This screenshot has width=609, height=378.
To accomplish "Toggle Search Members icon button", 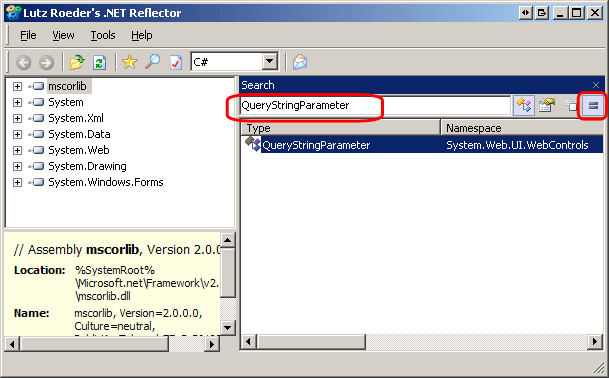I will click(x=547, y=105).
